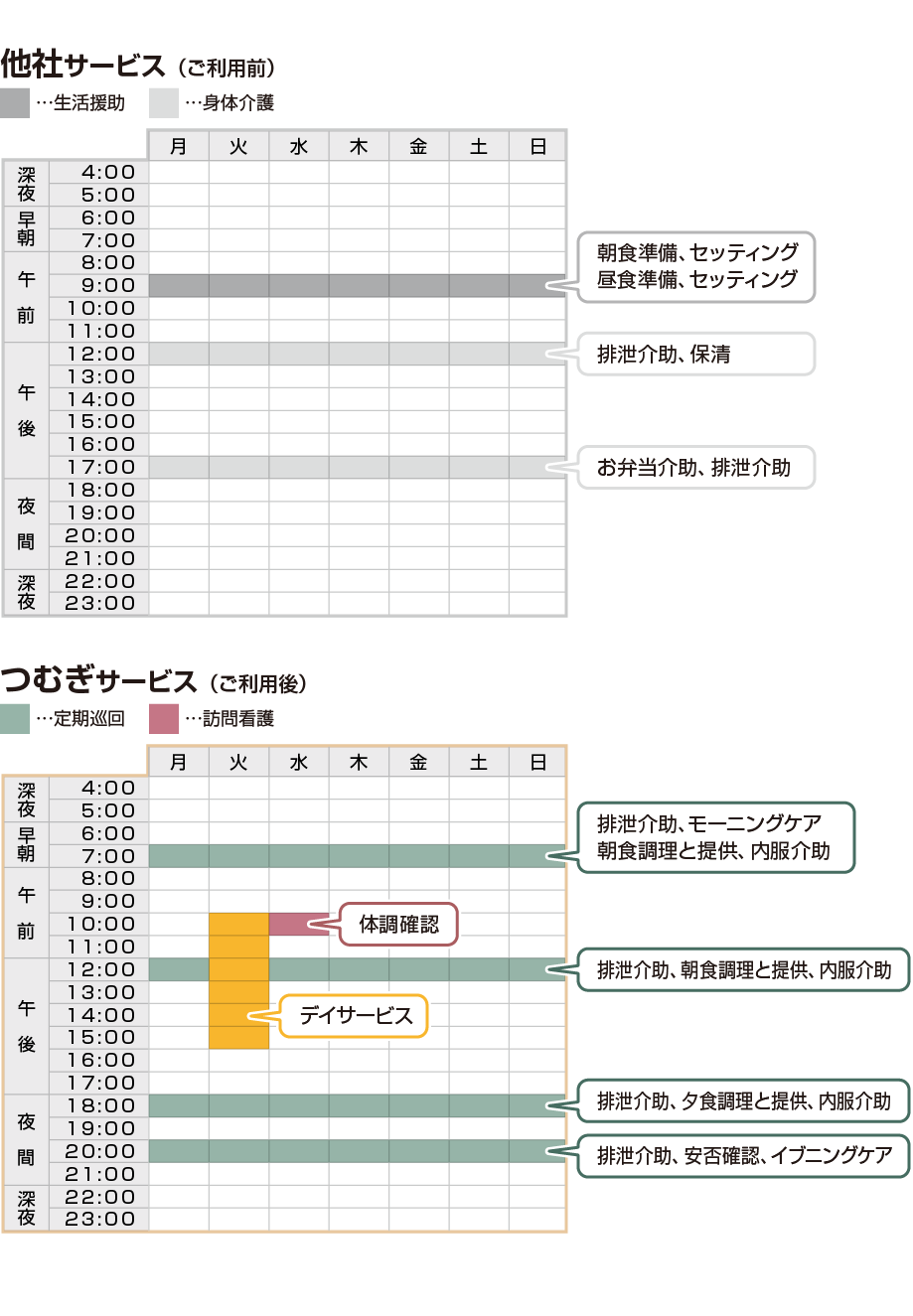Open the 排泄介助、朝食調理と提供、内服介助 callout
The image size is (913, 1316).
[x=743, y=970]
